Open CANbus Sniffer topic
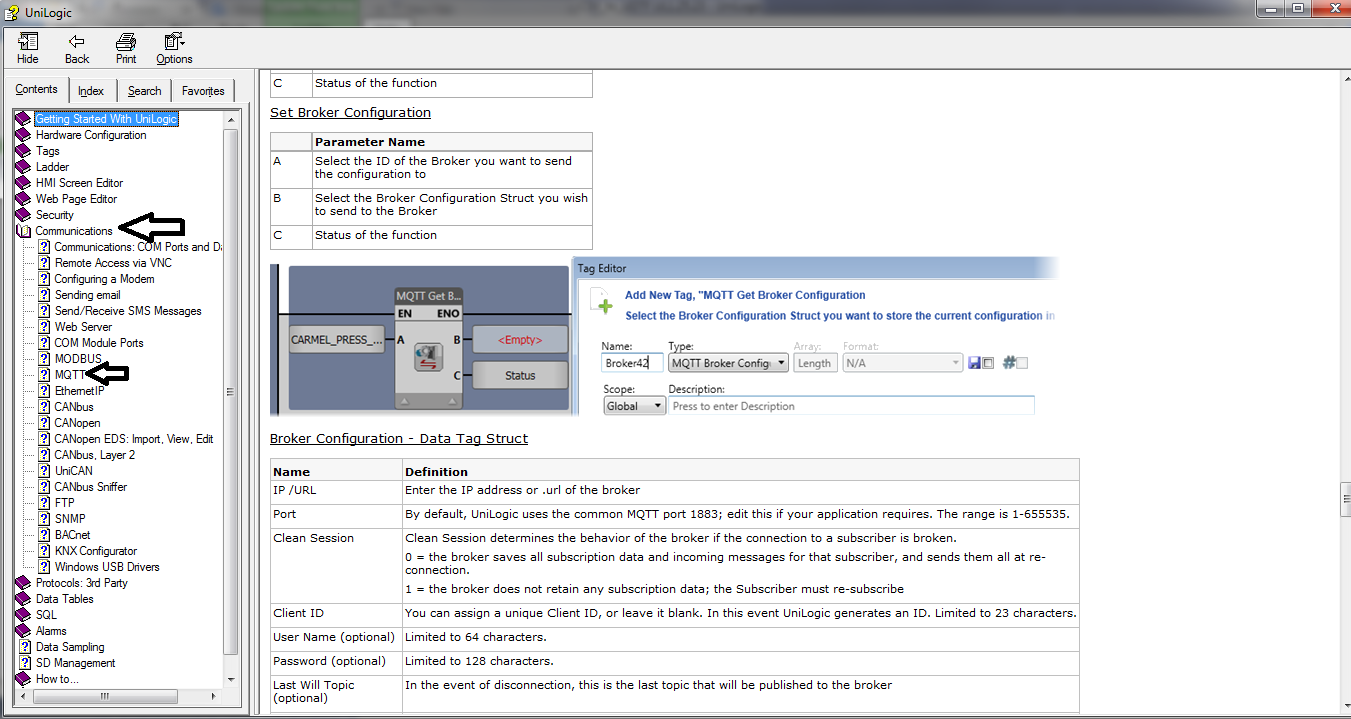The image size is (1351, 719). pyautogui.click(x=91, y=487)
